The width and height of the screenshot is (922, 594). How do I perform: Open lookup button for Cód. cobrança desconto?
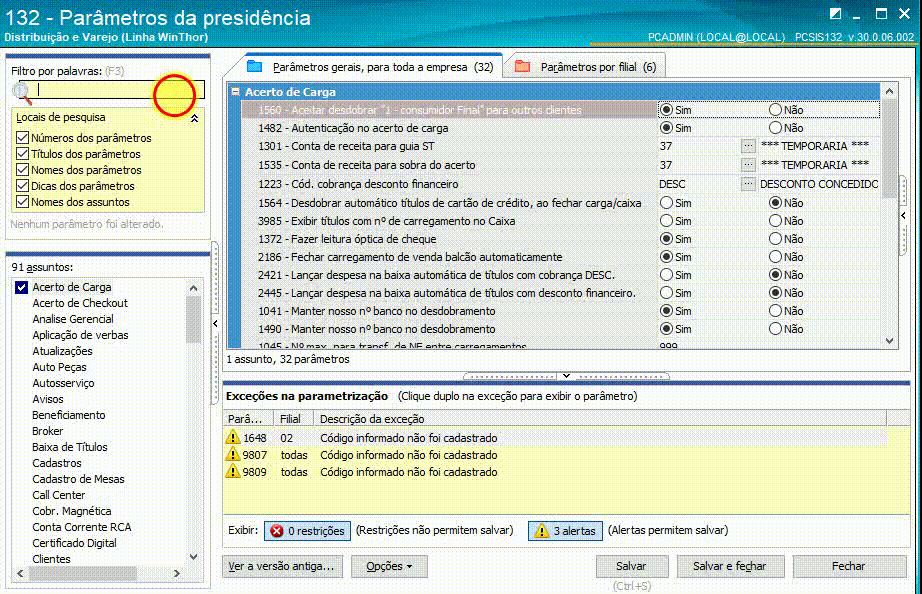[x=747, y=184]
